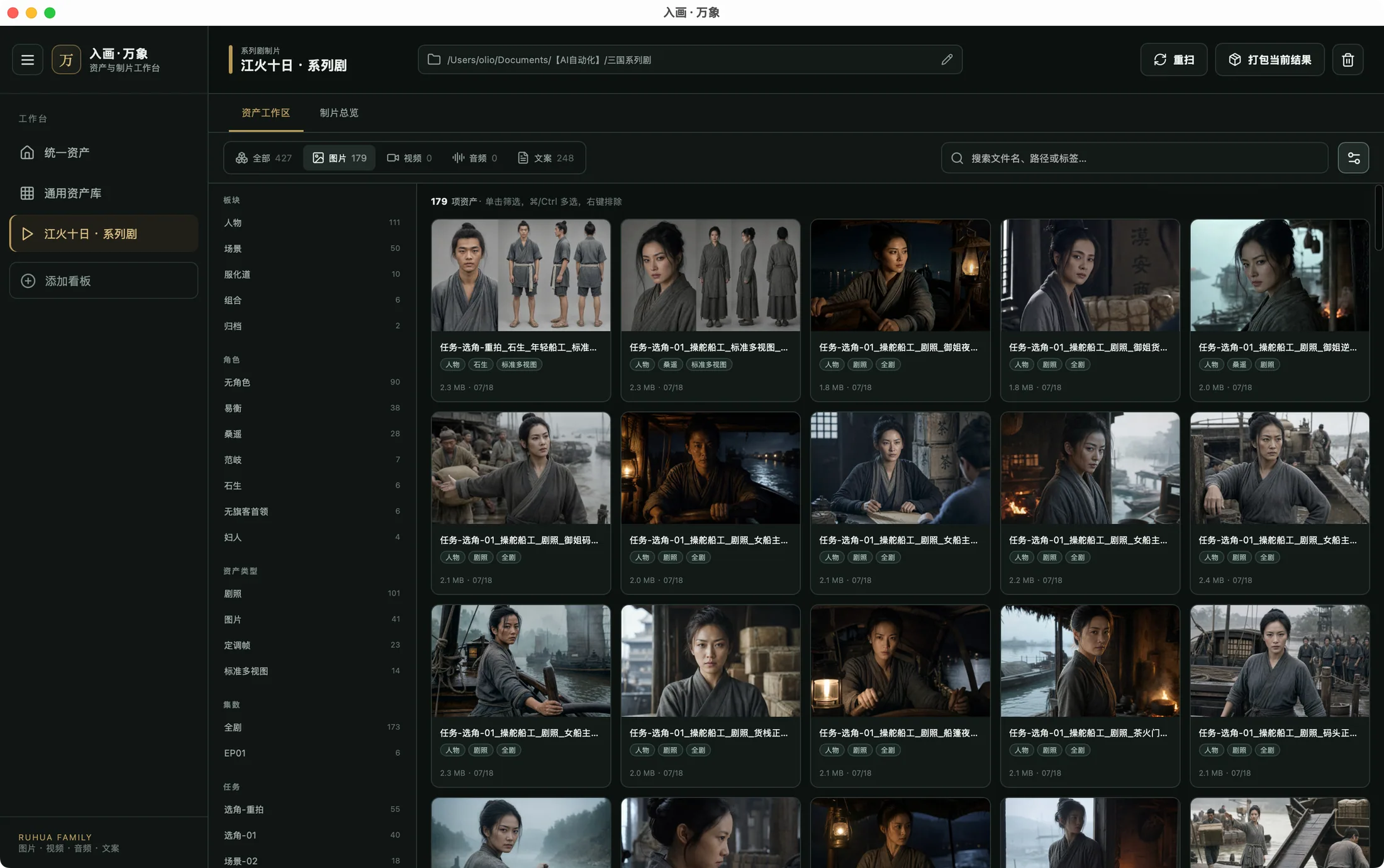This screenshot has width=1384, height=868.
Task: Toggle the 服化道 category filter
Action: click(312, 274)
